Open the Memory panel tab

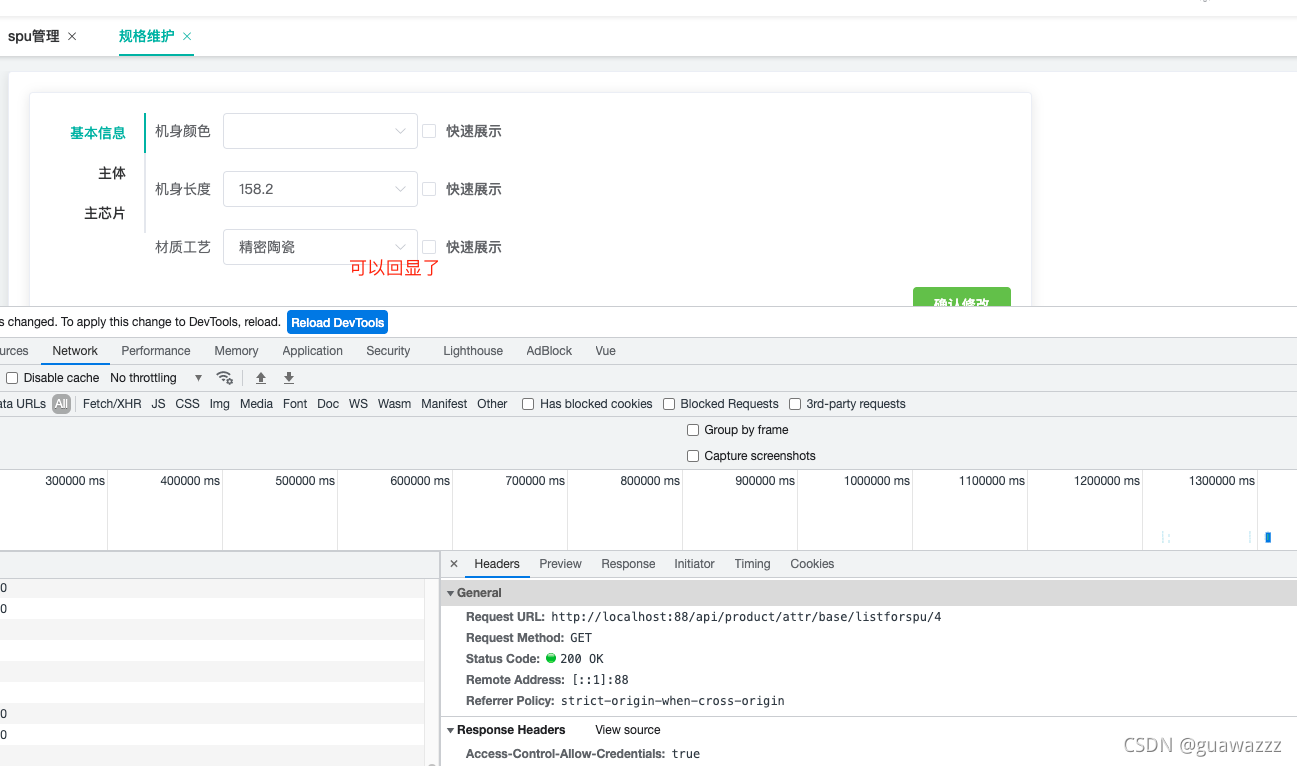pyautogui.click(x=236, y=351)
